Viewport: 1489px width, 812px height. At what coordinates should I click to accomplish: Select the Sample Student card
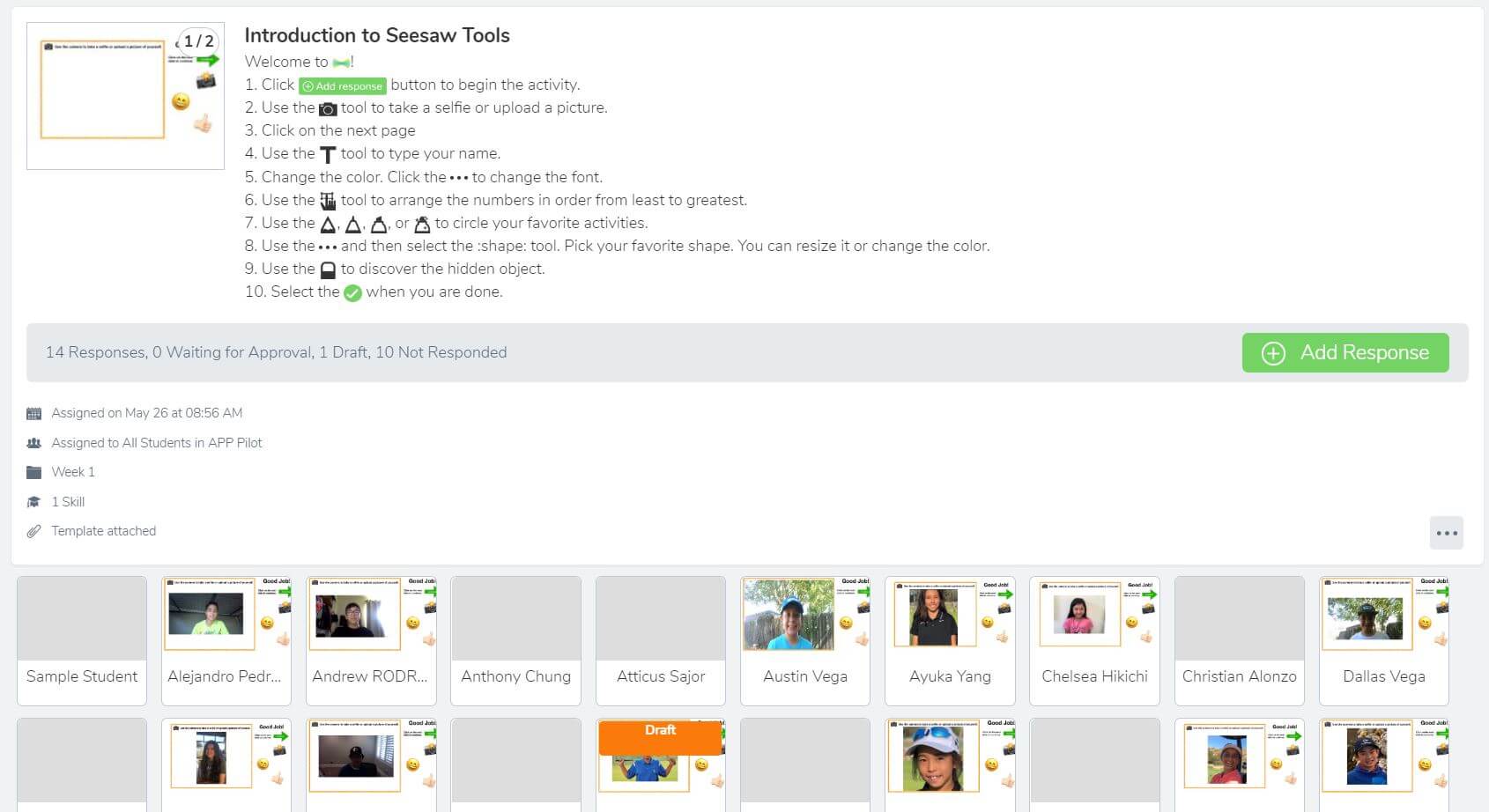[x=82, y=640]
